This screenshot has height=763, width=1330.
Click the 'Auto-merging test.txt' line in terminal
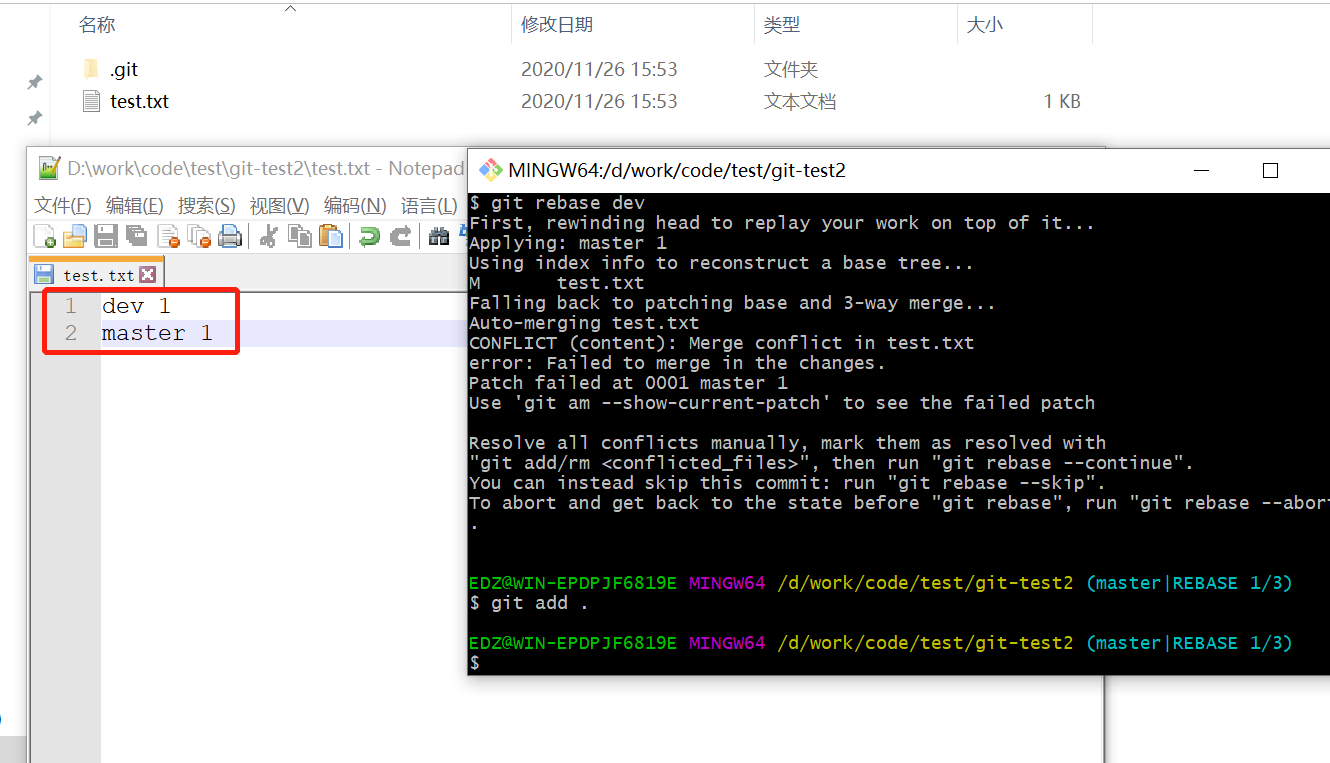tap(584, 323)
